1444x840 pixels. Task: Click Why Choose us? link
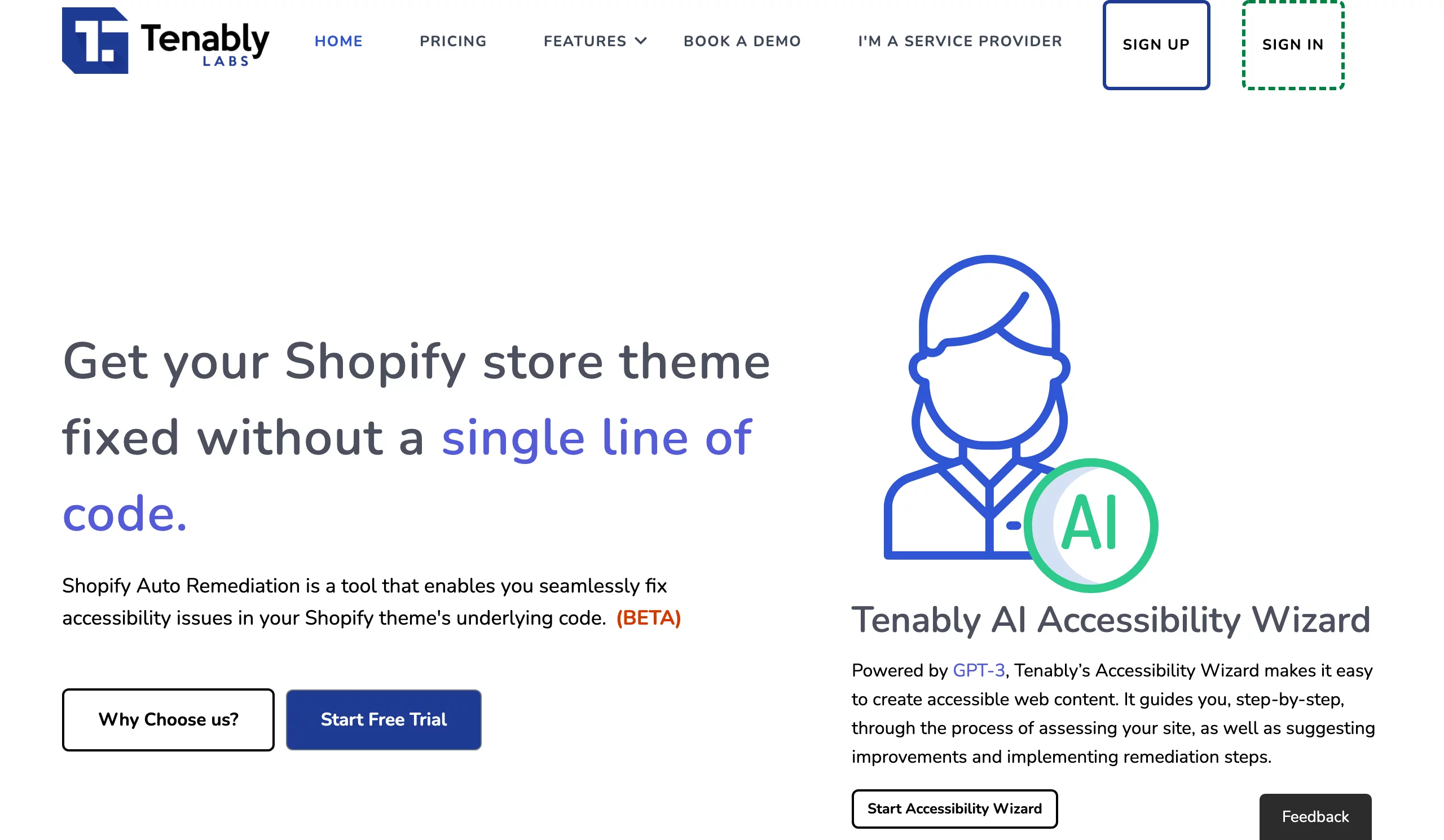pos(167,720)
